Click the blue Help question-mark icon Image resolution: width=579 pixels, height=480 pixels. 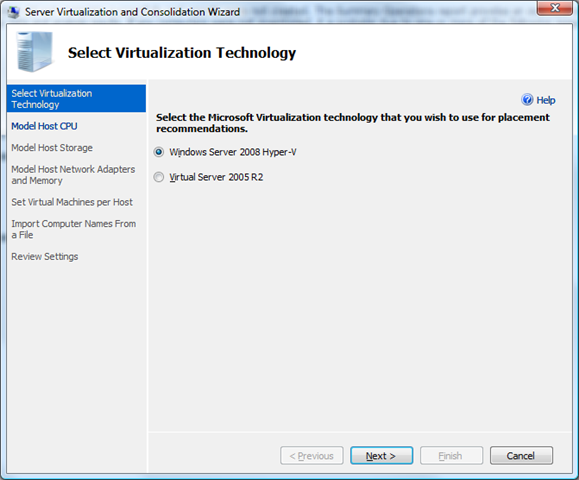click(x=527, y=100)
